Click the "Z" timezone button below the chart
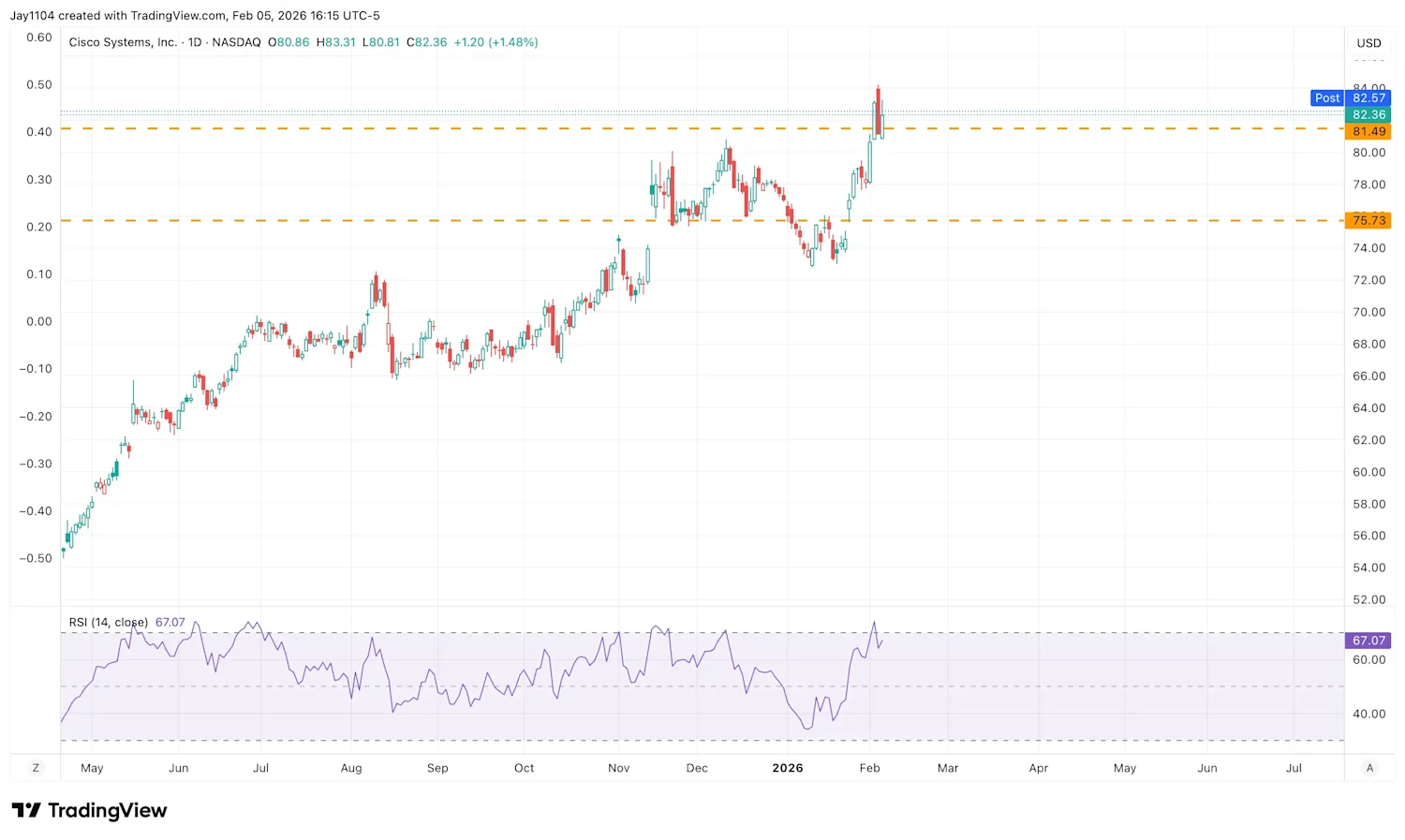The width and height of the screenshot is (1405, 840). [x=36, y=768]
